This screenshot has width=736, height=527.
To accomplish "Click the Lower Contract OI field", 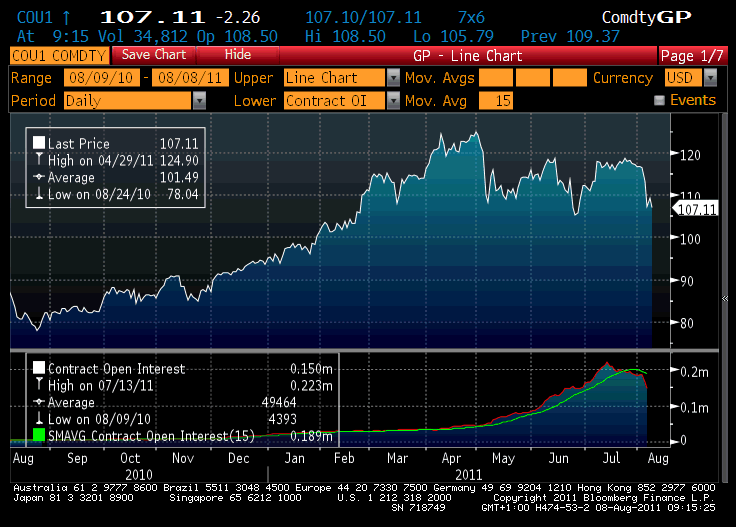I will point(334,101).
